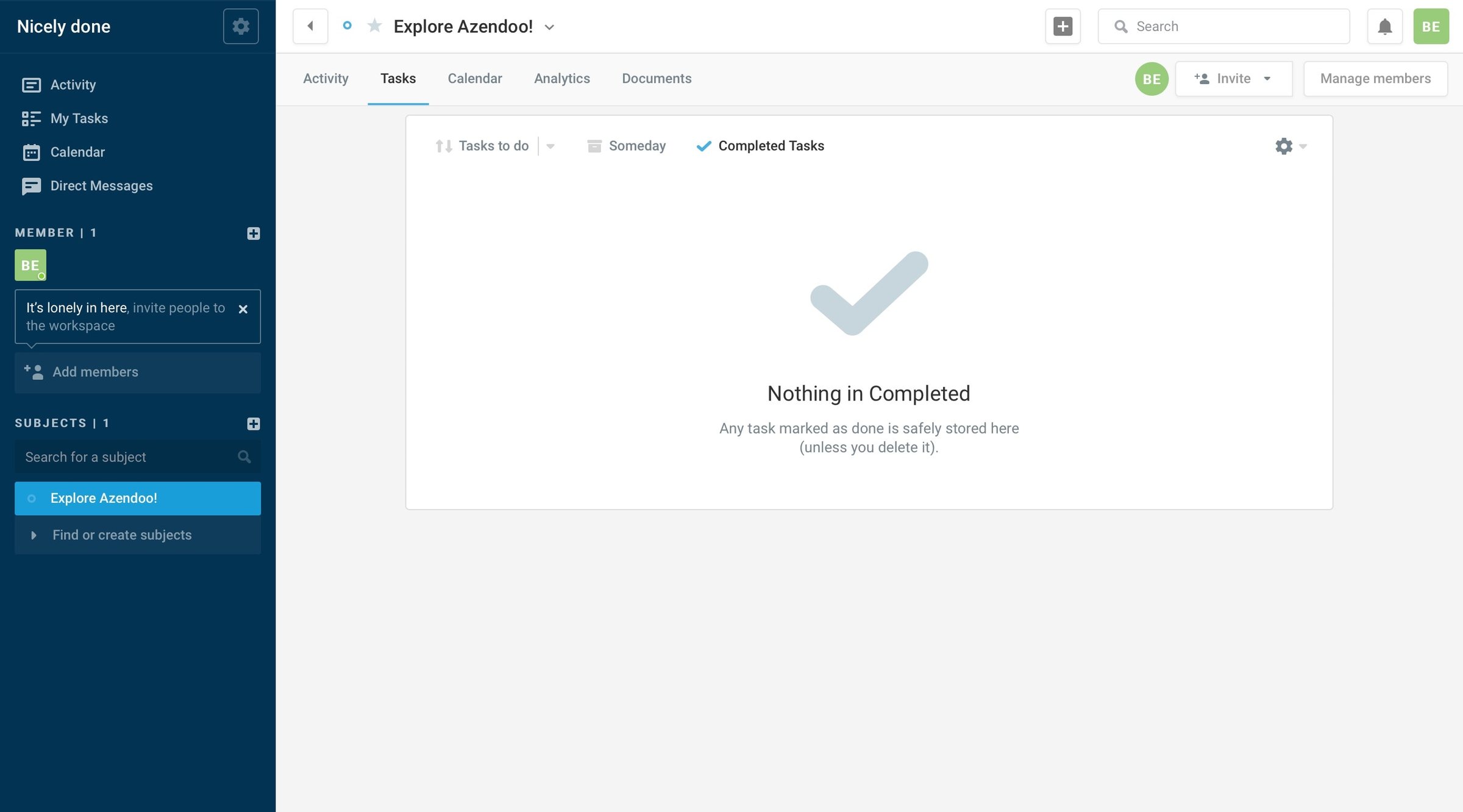Screen dimensions: 1463x812
Task: Open the Invite dropdown button
Action: [1234, 79]
